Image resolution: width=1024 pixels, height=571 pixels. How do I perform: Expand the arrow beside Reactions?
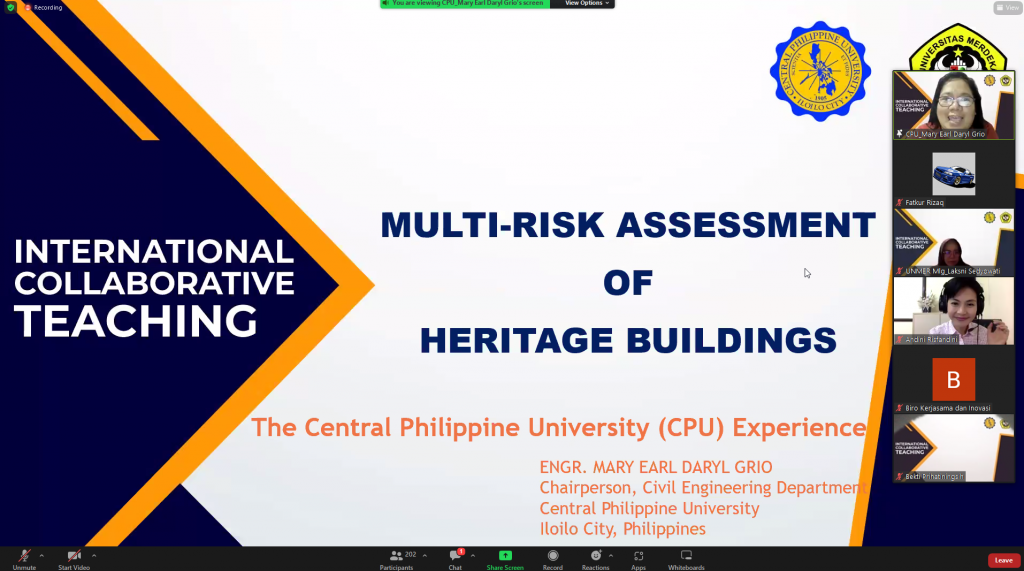coord(611,556)
